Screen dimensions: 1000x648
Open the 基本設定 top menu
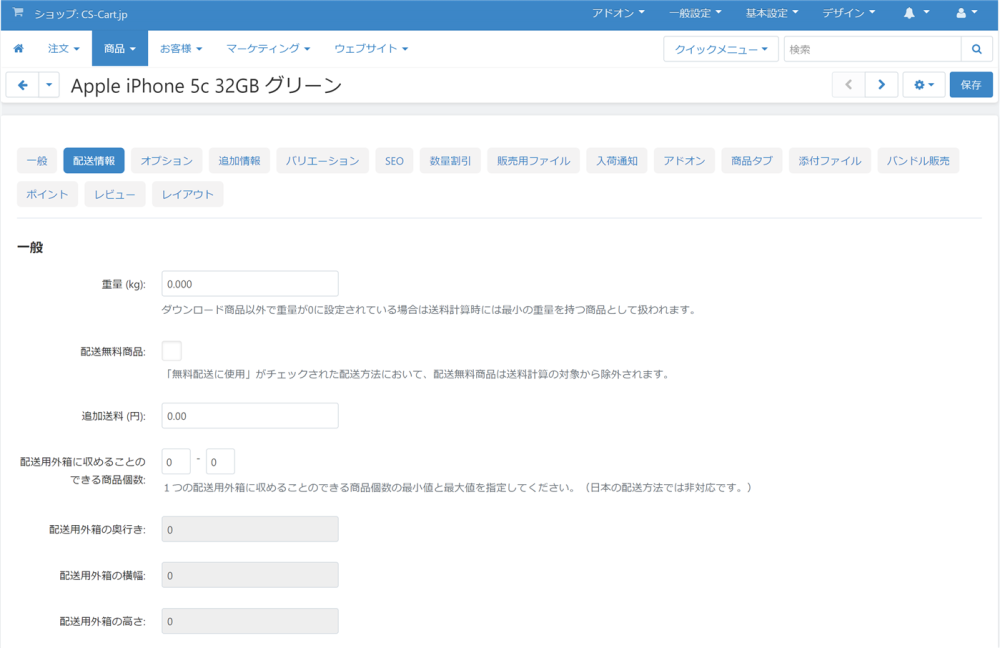(x=772, y=13)
